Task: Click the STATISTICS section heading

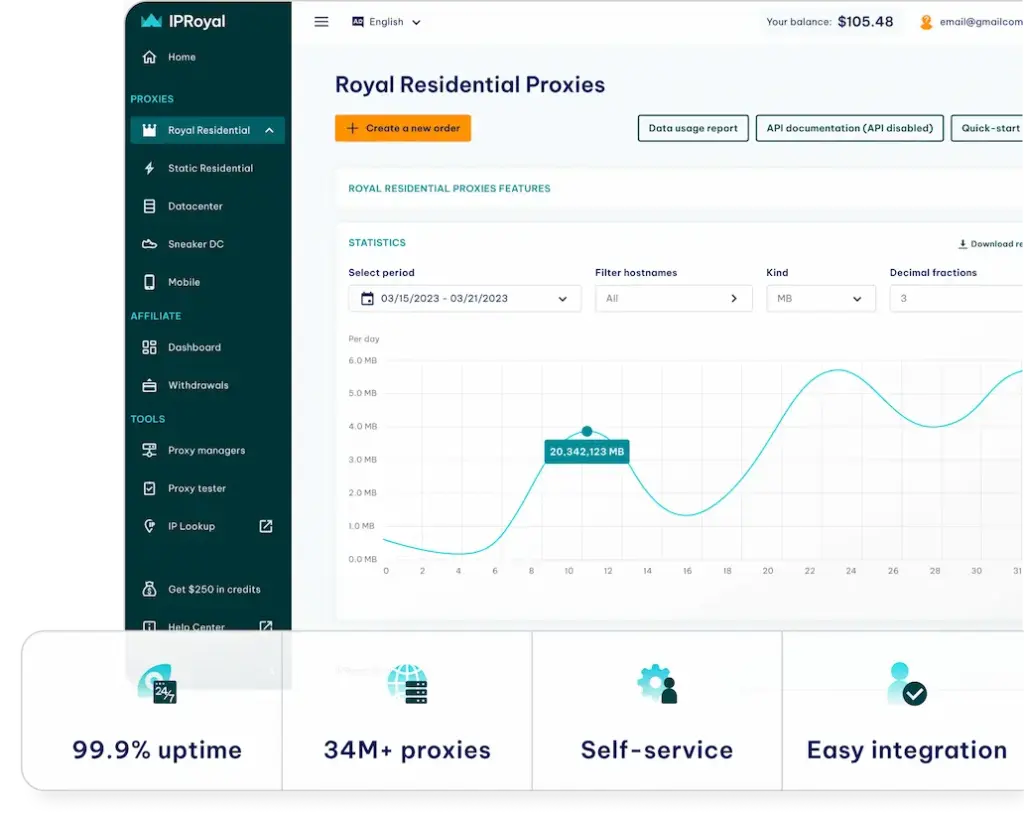Action: click(377, 242)
